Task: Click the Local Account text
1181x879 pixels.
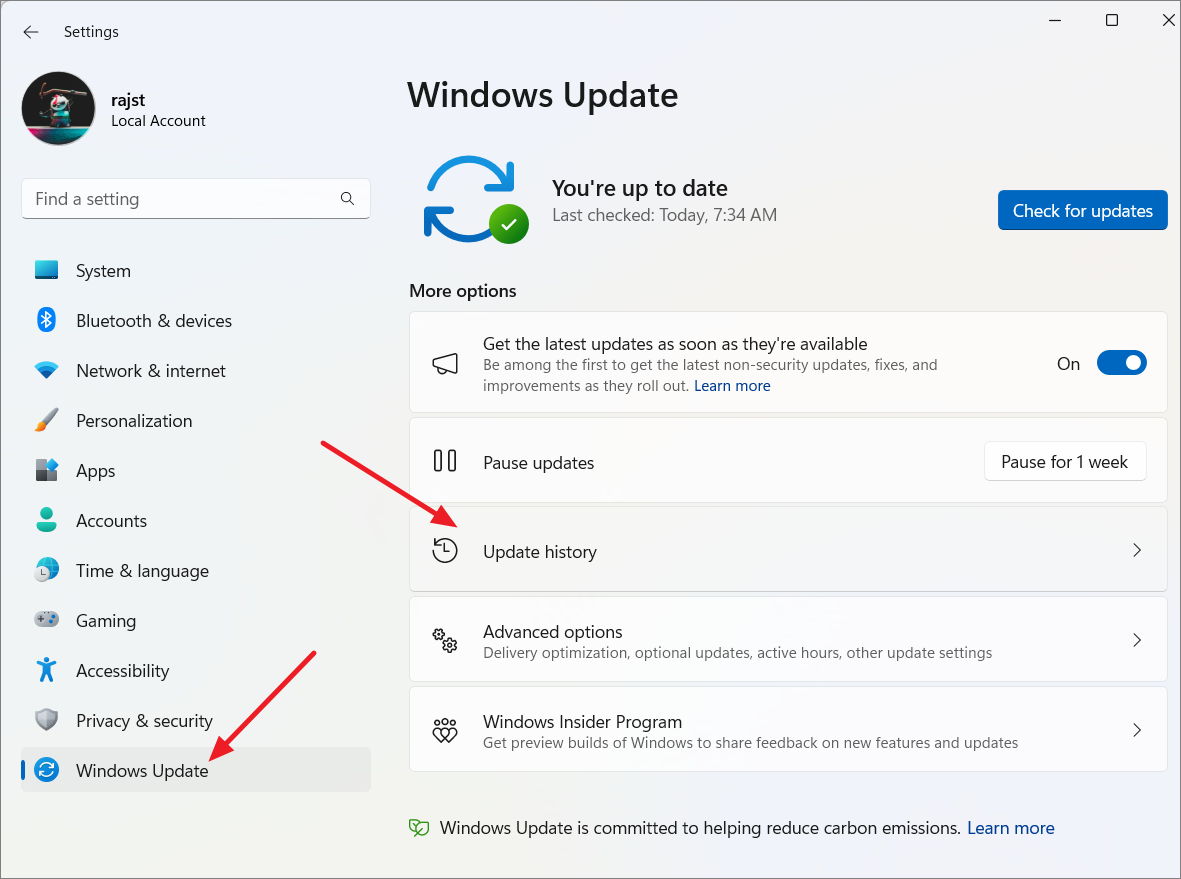Action: [x=158, y=121]
